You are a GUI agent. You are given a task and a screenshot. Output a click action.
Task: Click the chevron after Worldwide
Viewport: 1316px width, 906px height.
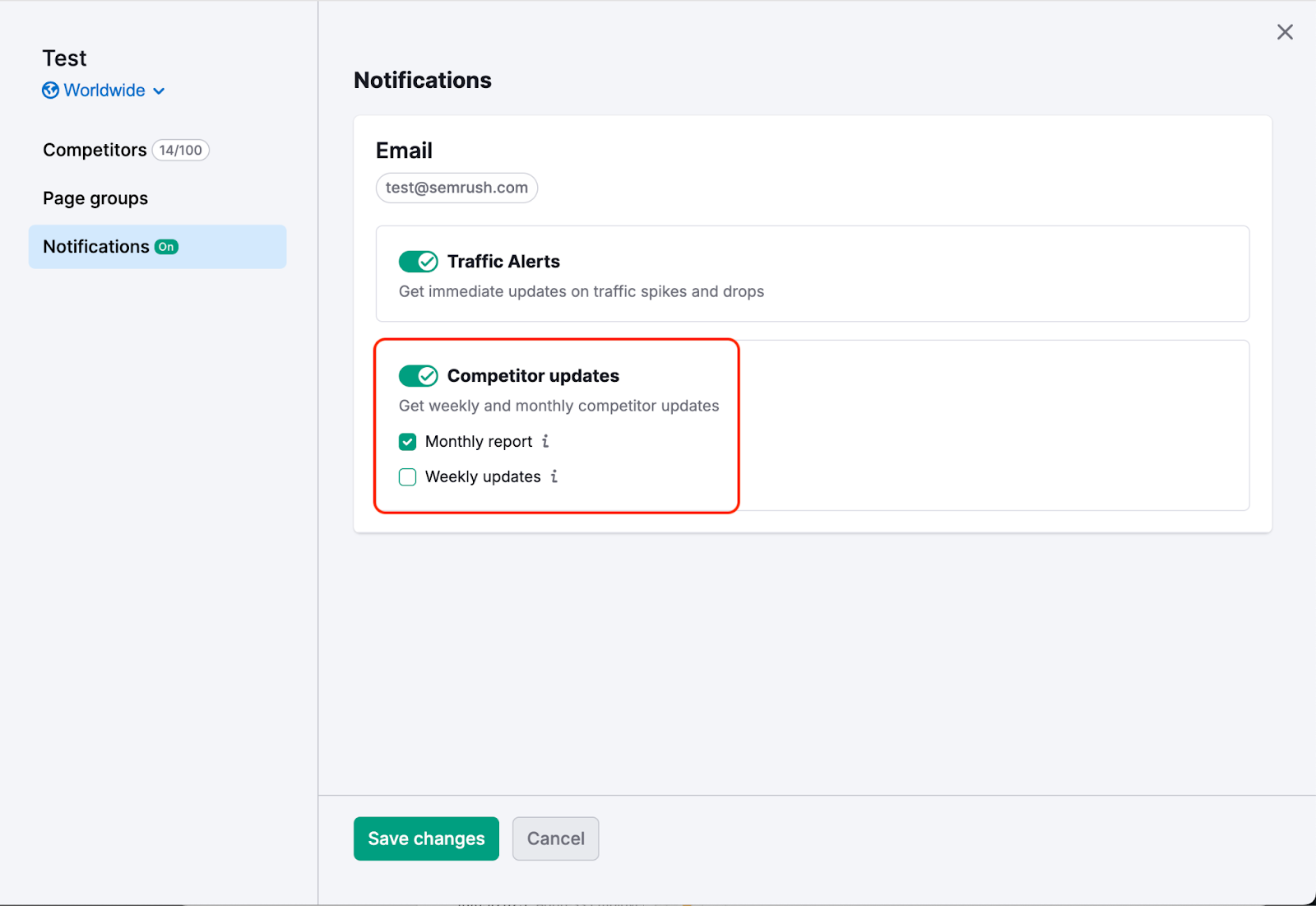tap(158, 91)
